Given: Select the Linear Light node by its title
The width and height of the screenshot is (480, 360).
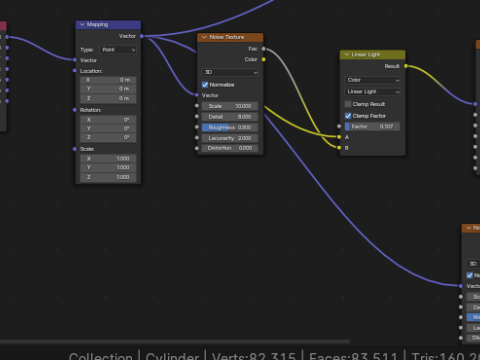Looking at the screenshot, I should (x=366, y=54).
